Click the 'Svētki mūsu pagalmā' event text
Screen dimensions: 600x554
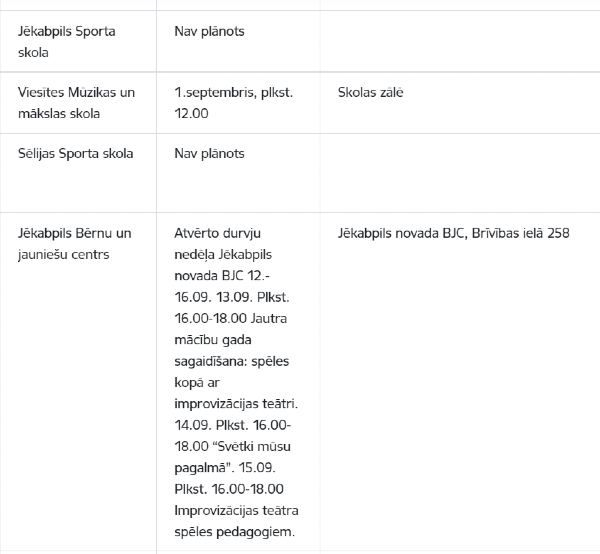[x=232, y=457]
